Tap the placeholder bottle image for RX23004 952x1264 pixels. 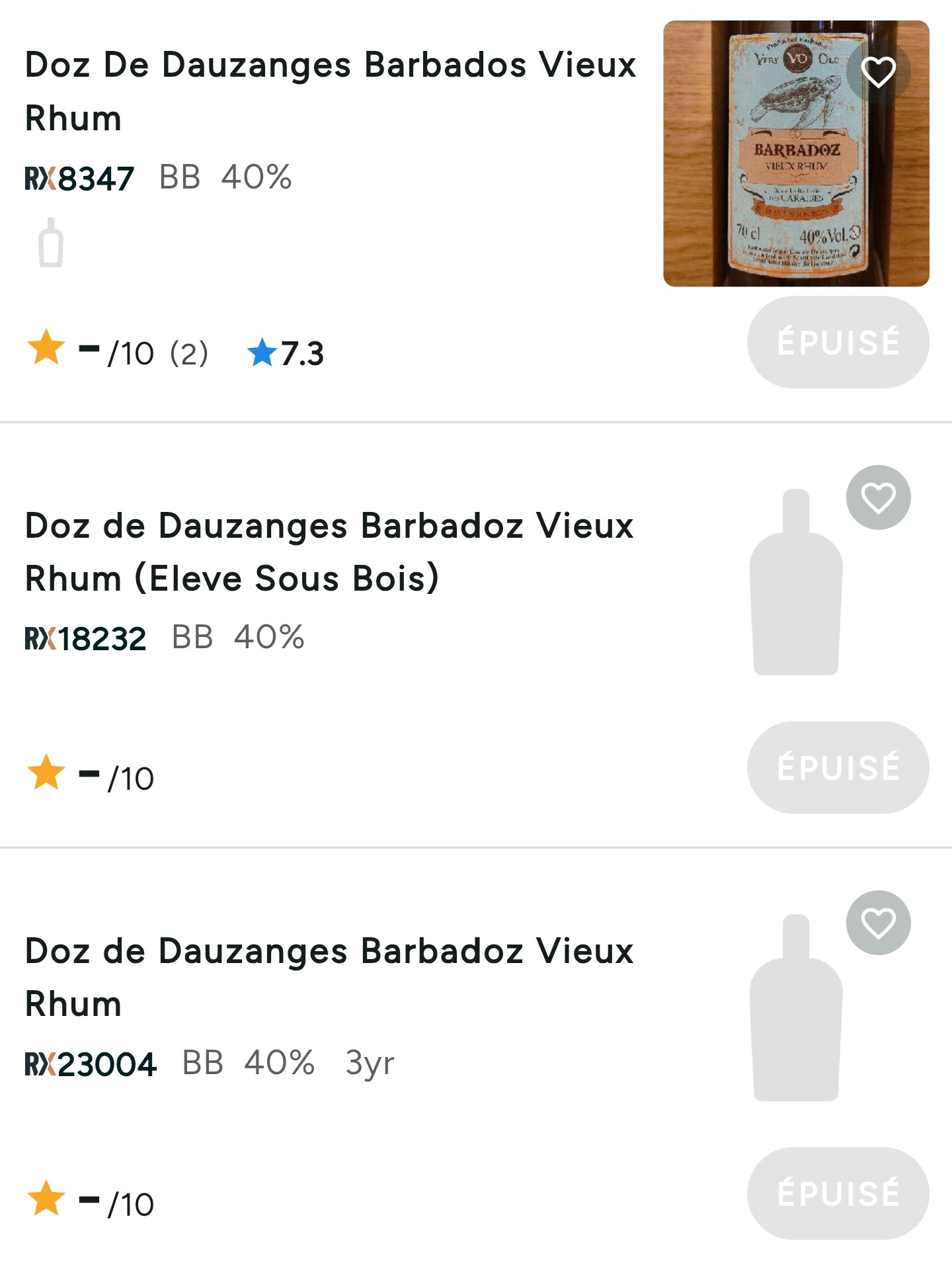click(796, 1007)
